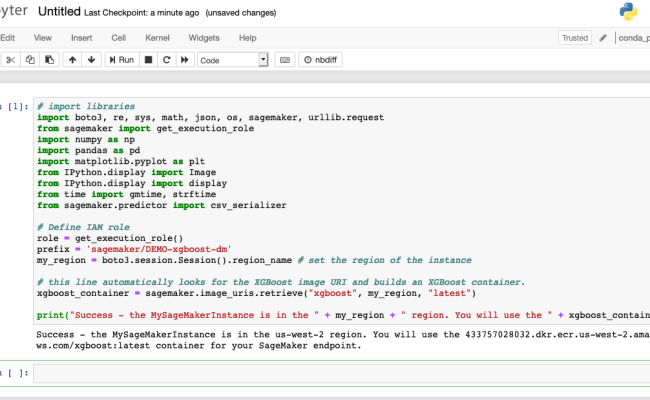Click the Python logo icon
This screenshot has width=650, height=400.
628,12
